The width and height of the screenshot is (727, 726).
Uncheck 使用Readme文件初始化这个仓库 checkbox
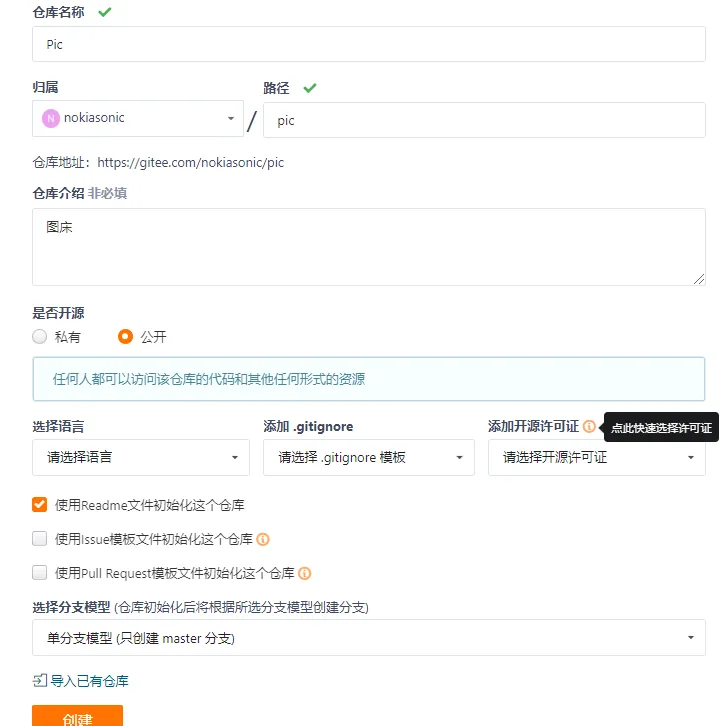pos(40,504)
